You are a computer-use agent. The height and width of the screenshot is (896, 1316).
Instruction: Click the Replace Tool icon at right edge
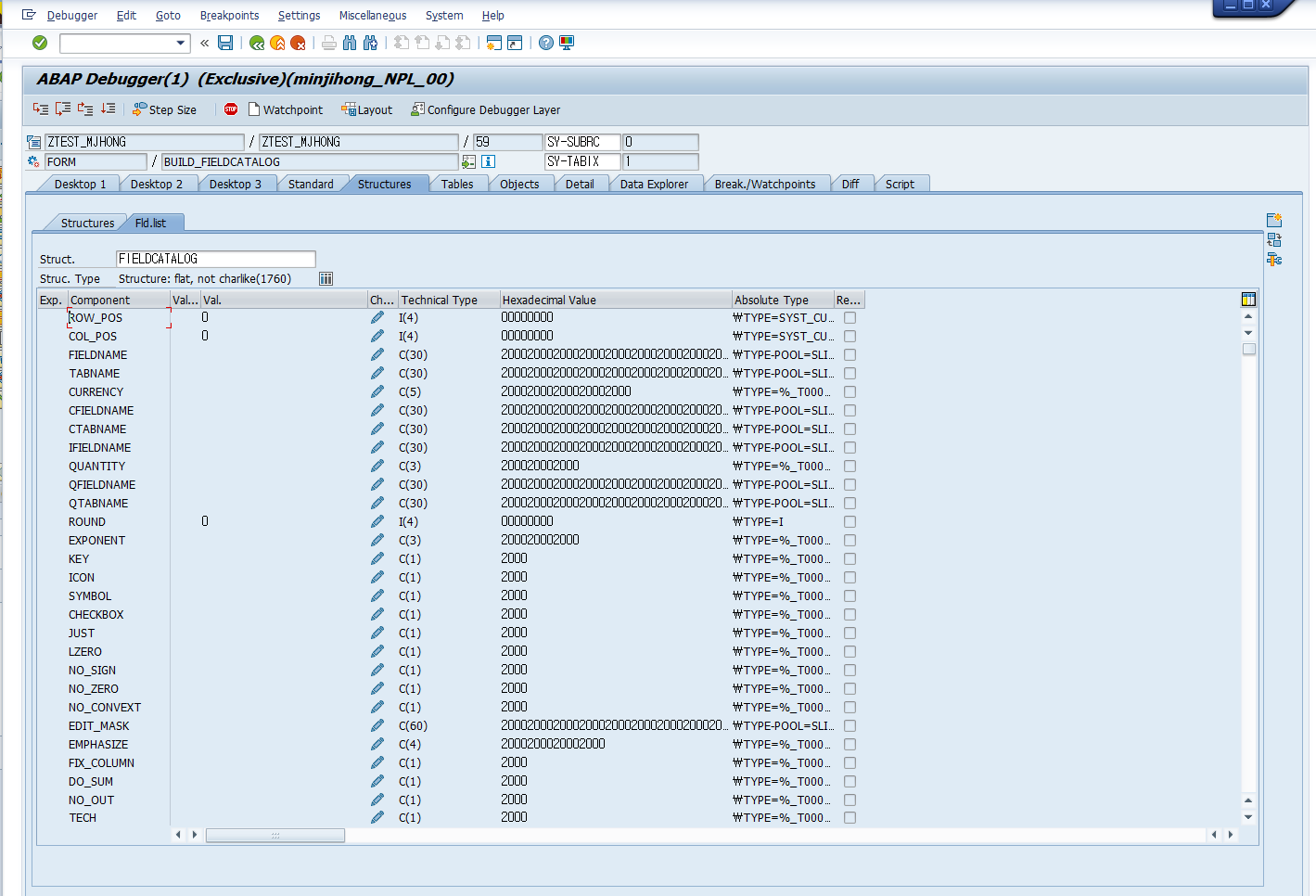pyautogui.click(x=1274, y=239)
